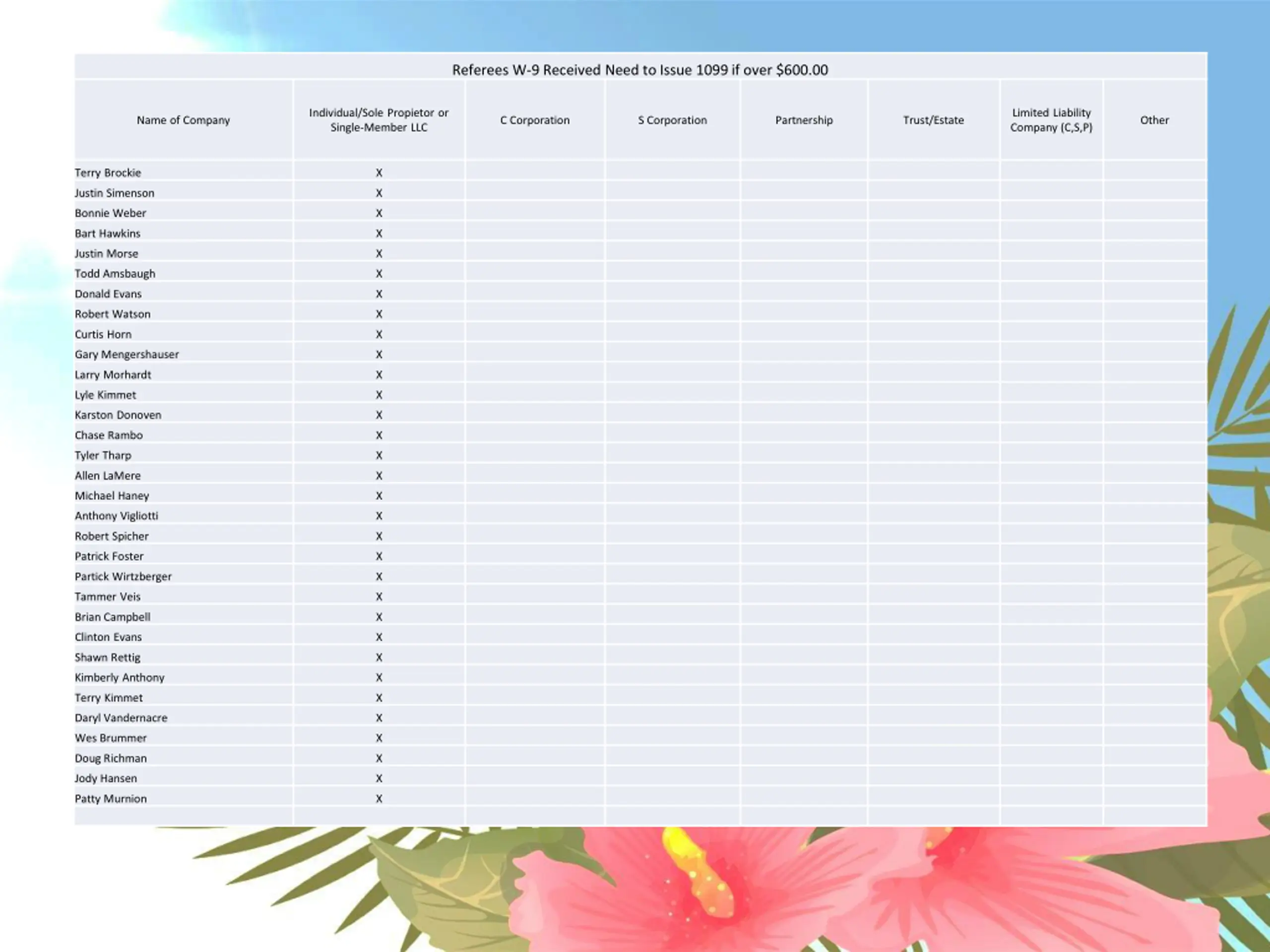Click the X mark for Justin Simenson

click(x=379, y=193)
